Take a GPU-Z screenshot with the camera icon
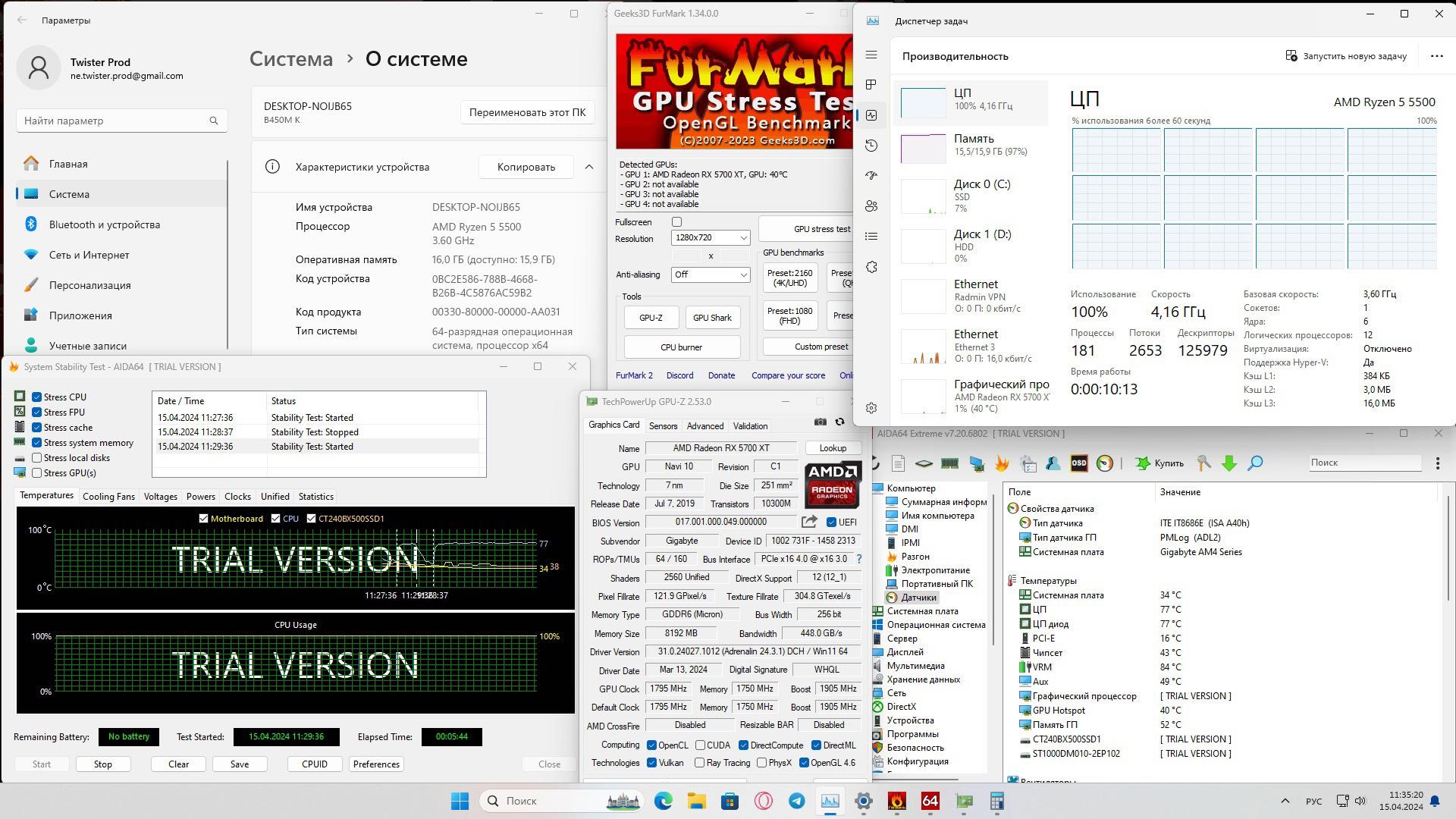 [x=821, y=422]
